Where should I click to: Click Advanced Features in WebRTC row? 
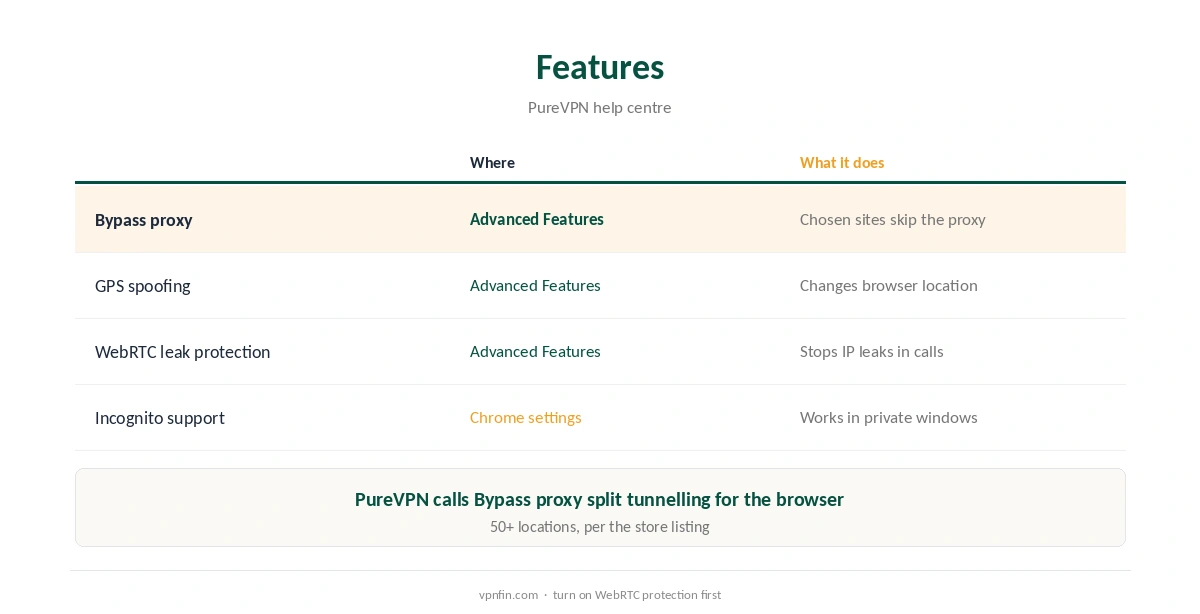(x=535, y=352)
